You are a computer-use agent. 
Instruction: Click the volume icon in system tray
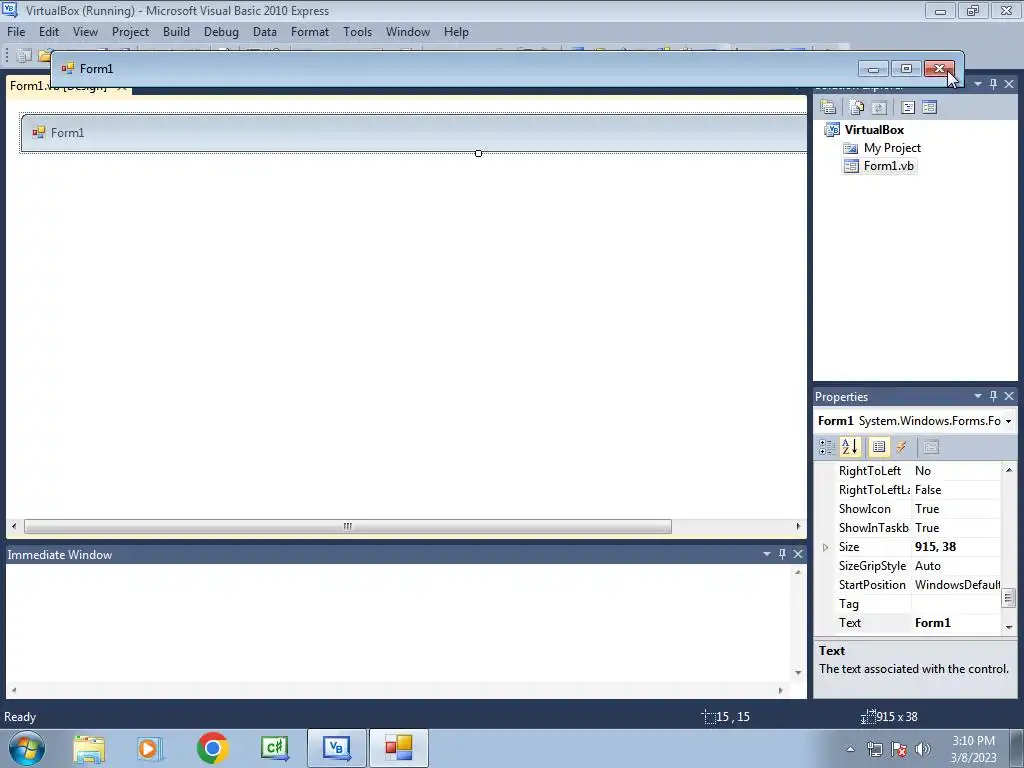(x=923, y=749)
